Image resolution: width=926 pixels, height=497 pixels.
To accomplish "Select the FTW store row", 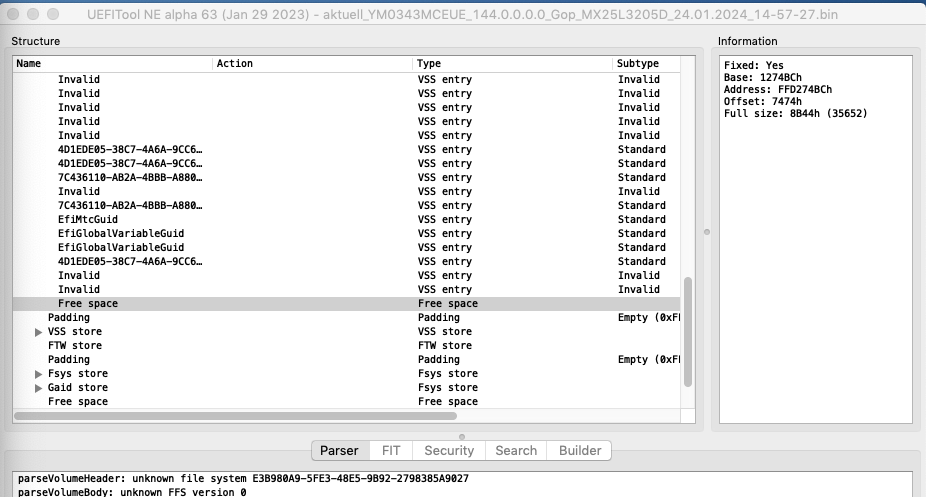I will tap(347, 346).
